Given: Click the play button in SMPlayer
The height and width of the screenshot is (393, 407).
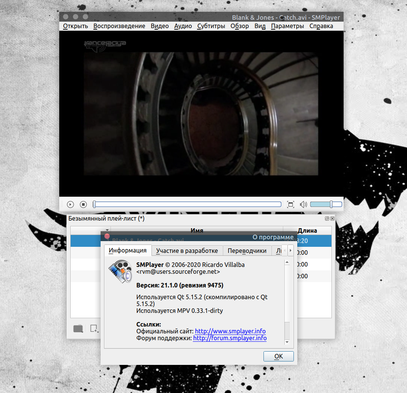Looking at the screenshot, I should 70,204.
